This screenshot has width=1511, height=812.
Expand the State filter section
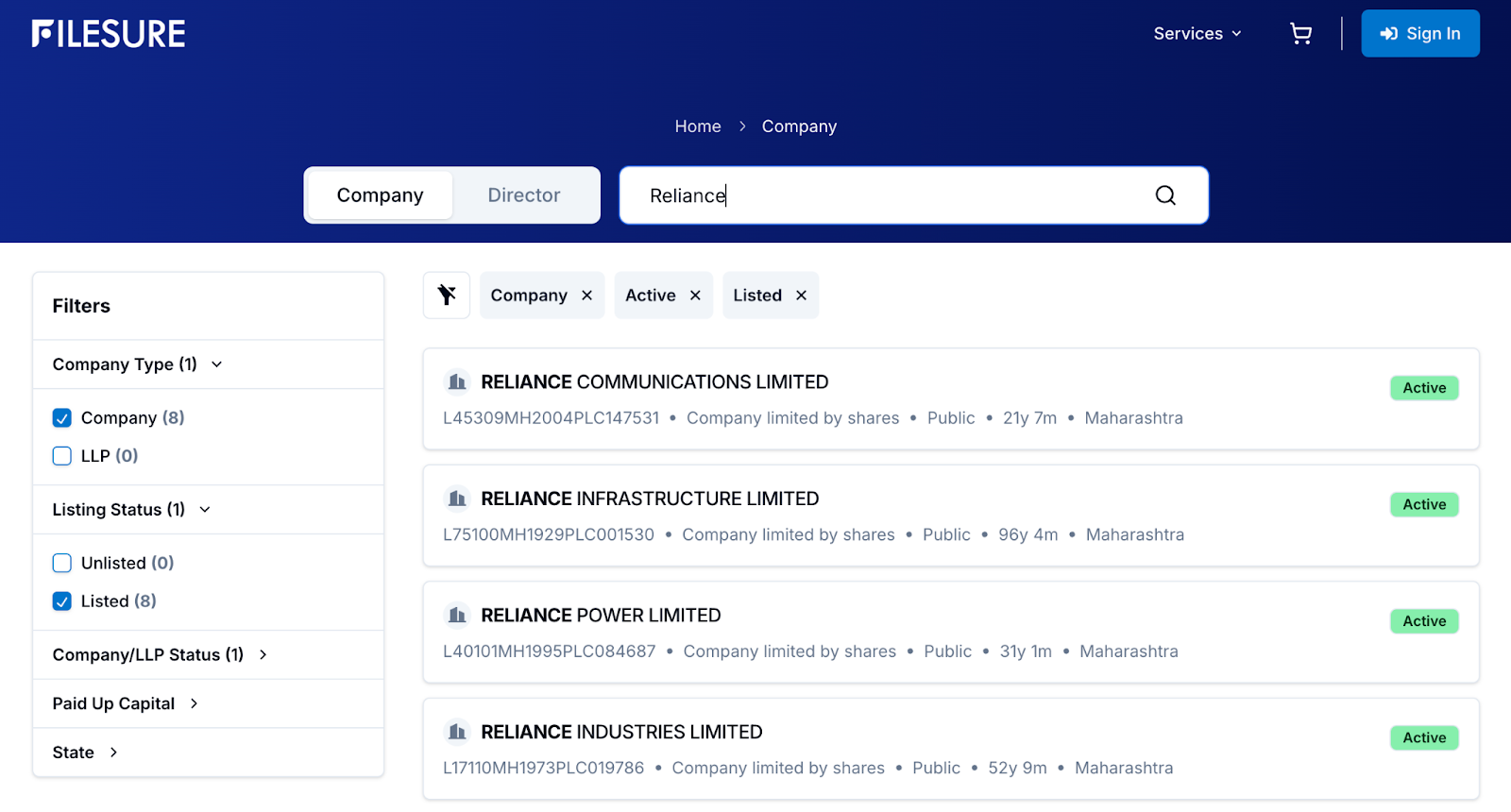pos(113,753)
